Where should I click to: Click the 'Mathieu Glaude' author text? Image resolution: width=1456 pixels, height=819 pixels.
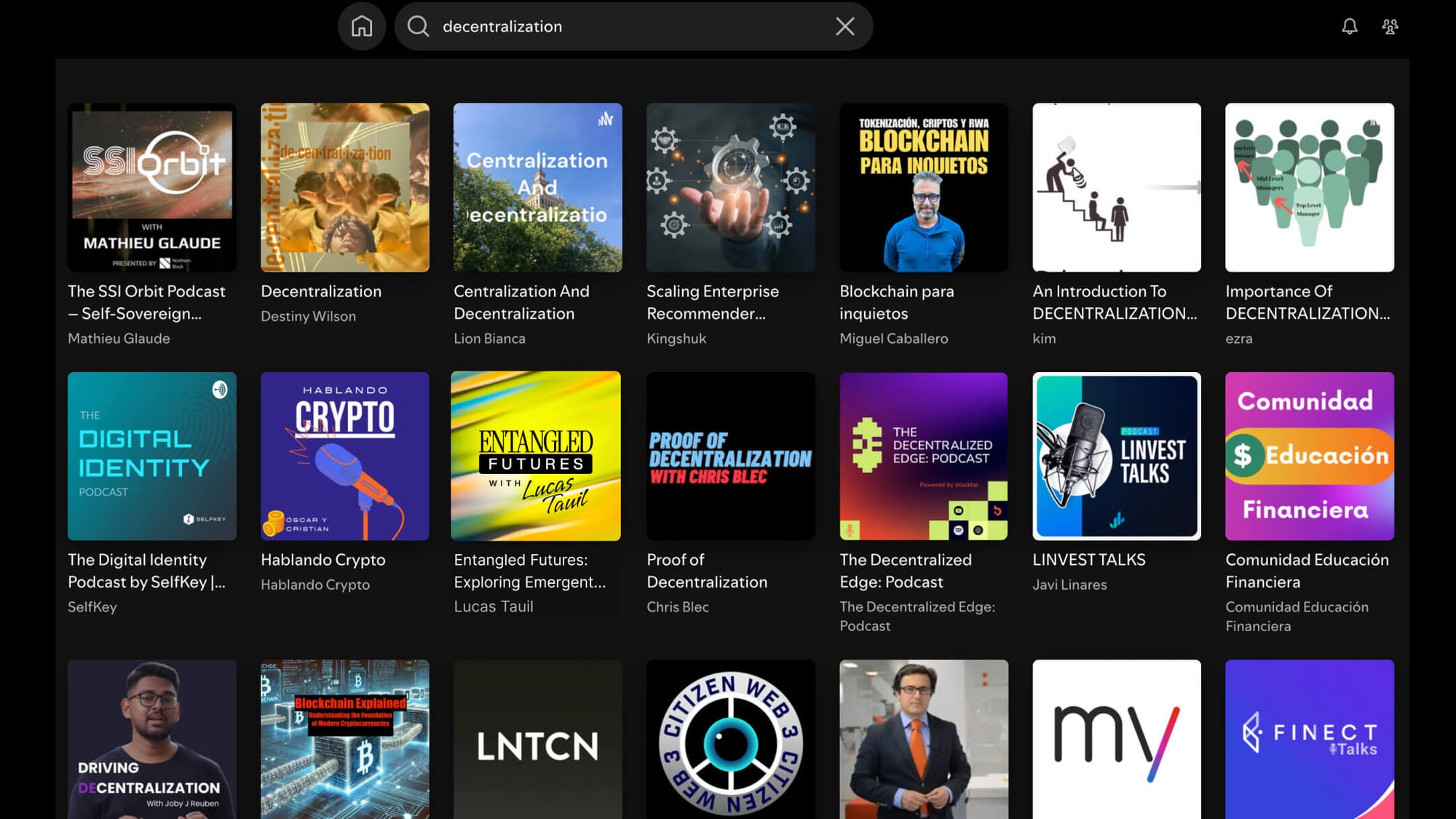point(119,339)
